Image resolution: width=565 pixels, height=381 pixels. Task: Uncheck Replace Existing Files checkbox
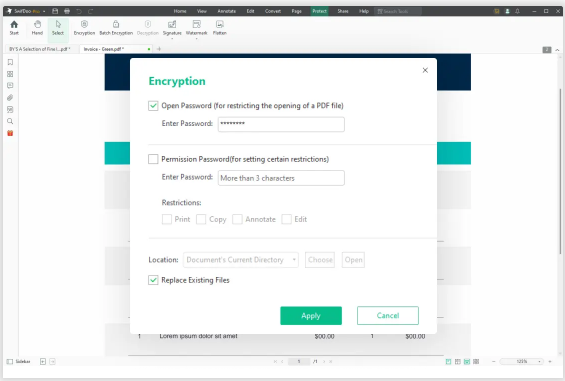(153, 280)
